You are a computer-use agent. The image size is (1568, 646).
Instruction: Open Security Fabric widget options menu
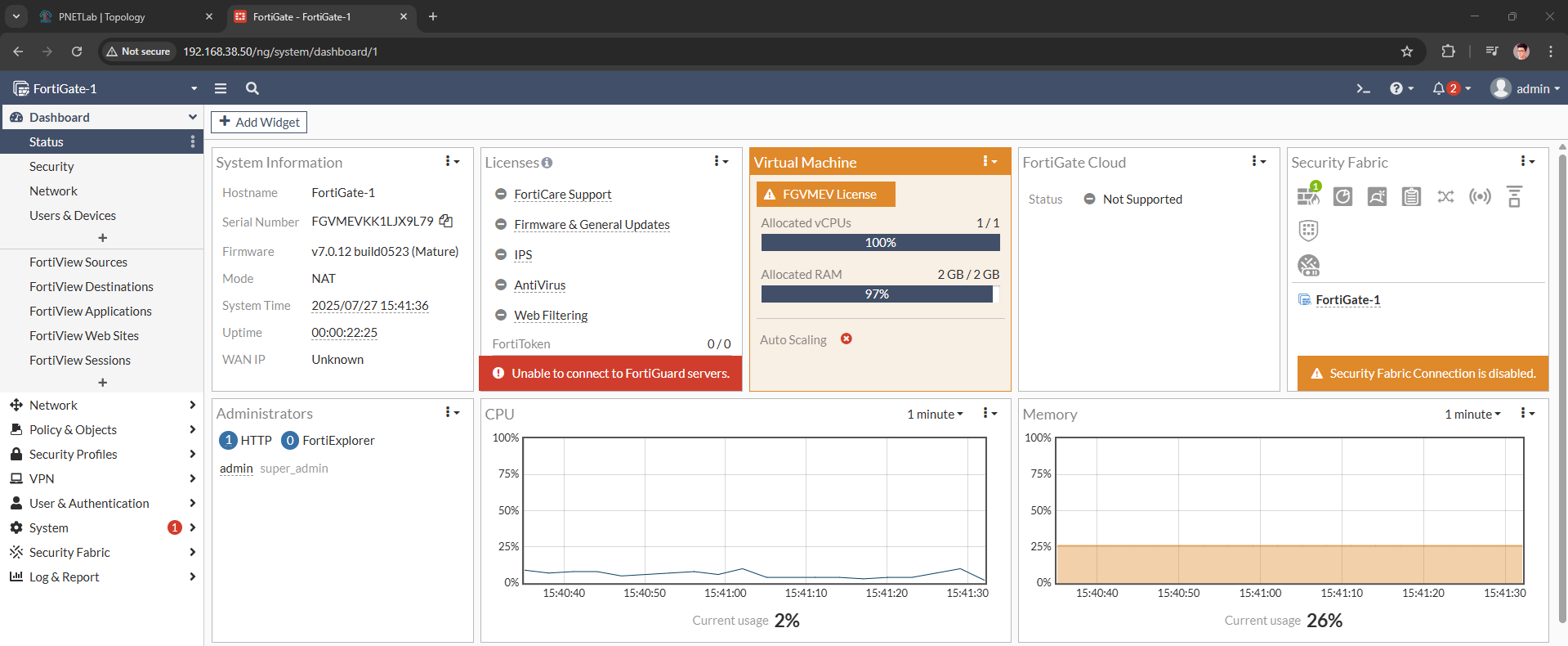click(x=1527, y=161)
